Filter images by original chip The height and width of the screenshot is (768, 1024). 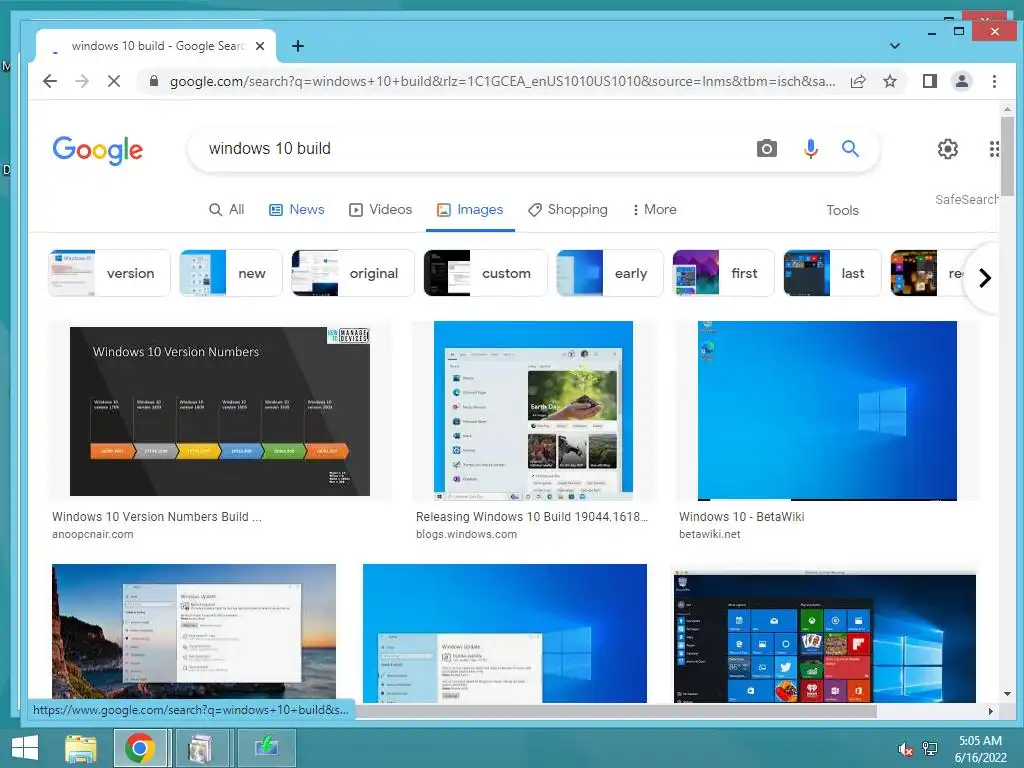pos(353,273)
